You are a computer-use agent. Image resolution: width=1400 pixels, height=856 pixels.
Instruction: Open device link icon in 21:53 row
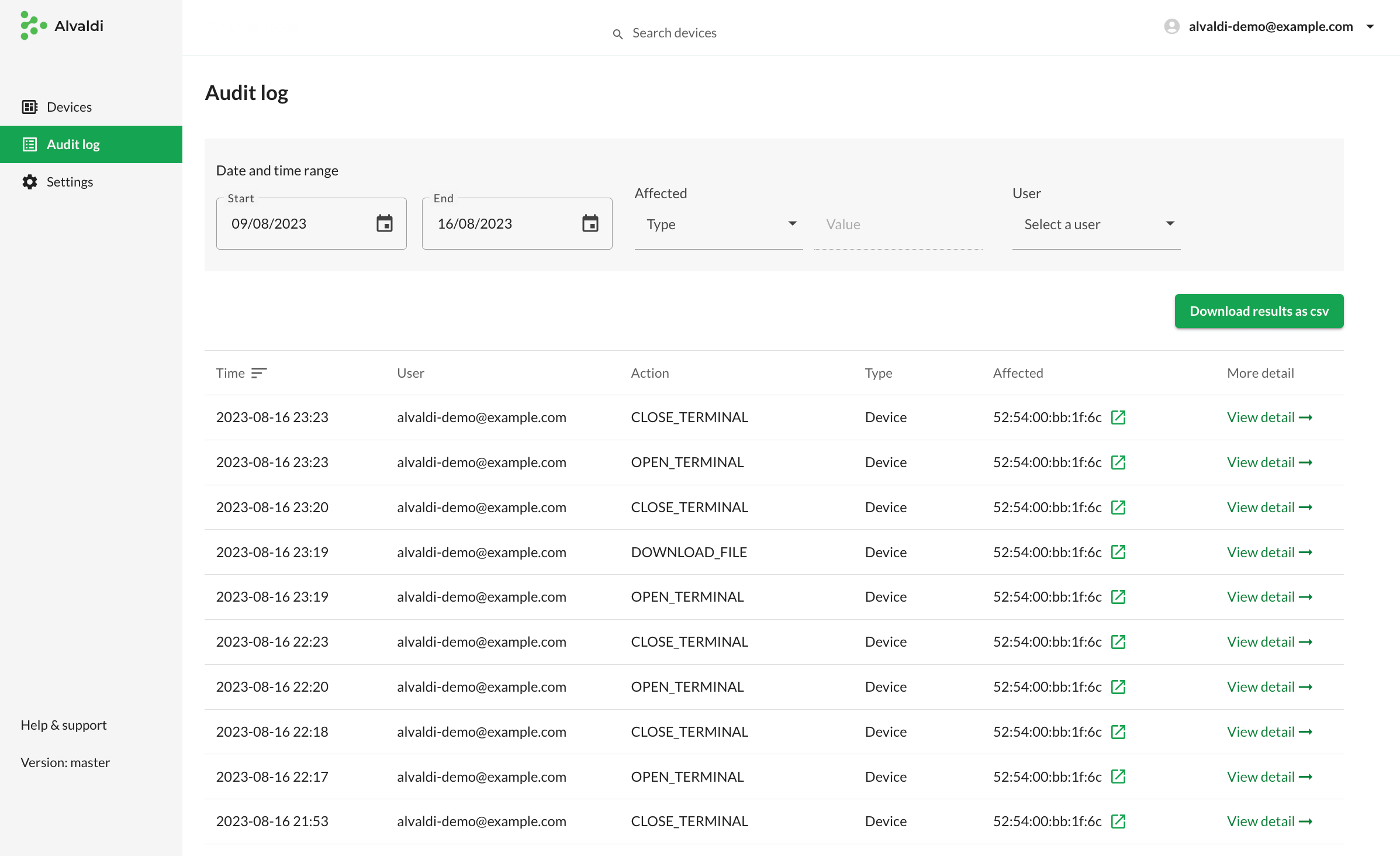click(1118, 822)
